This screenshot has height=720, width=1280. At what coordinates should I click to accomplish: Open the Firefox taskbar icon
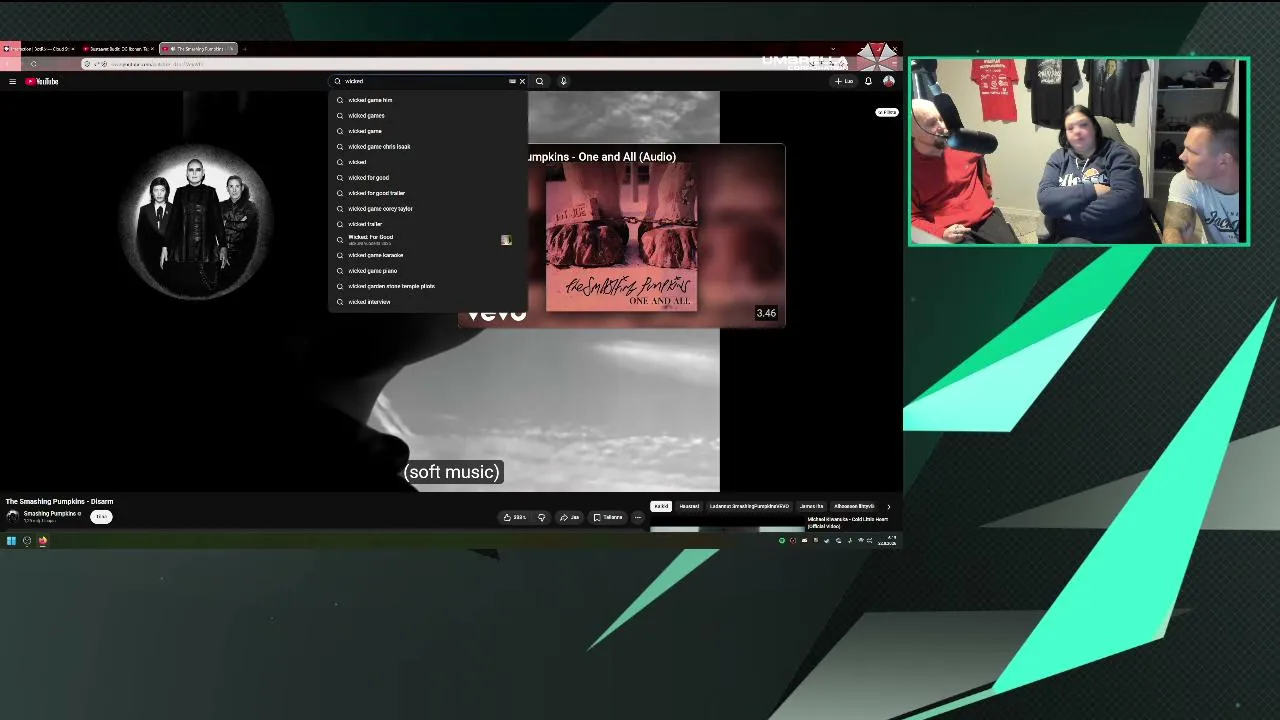click(43, 541)
